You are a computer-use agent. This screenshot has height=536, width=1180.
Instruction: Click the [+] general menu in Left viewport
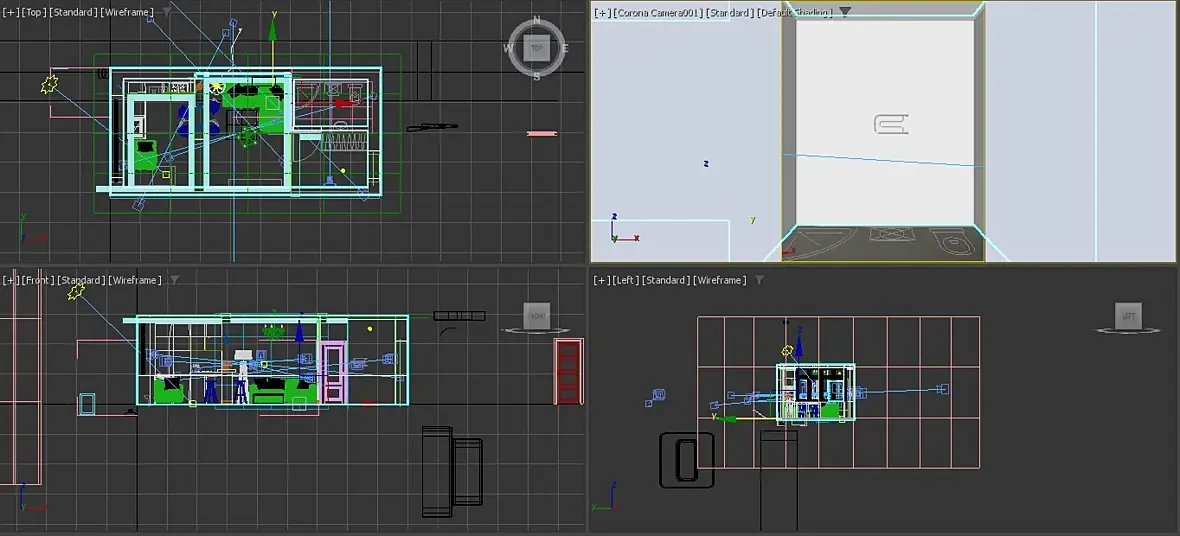(x=601, y=280)
